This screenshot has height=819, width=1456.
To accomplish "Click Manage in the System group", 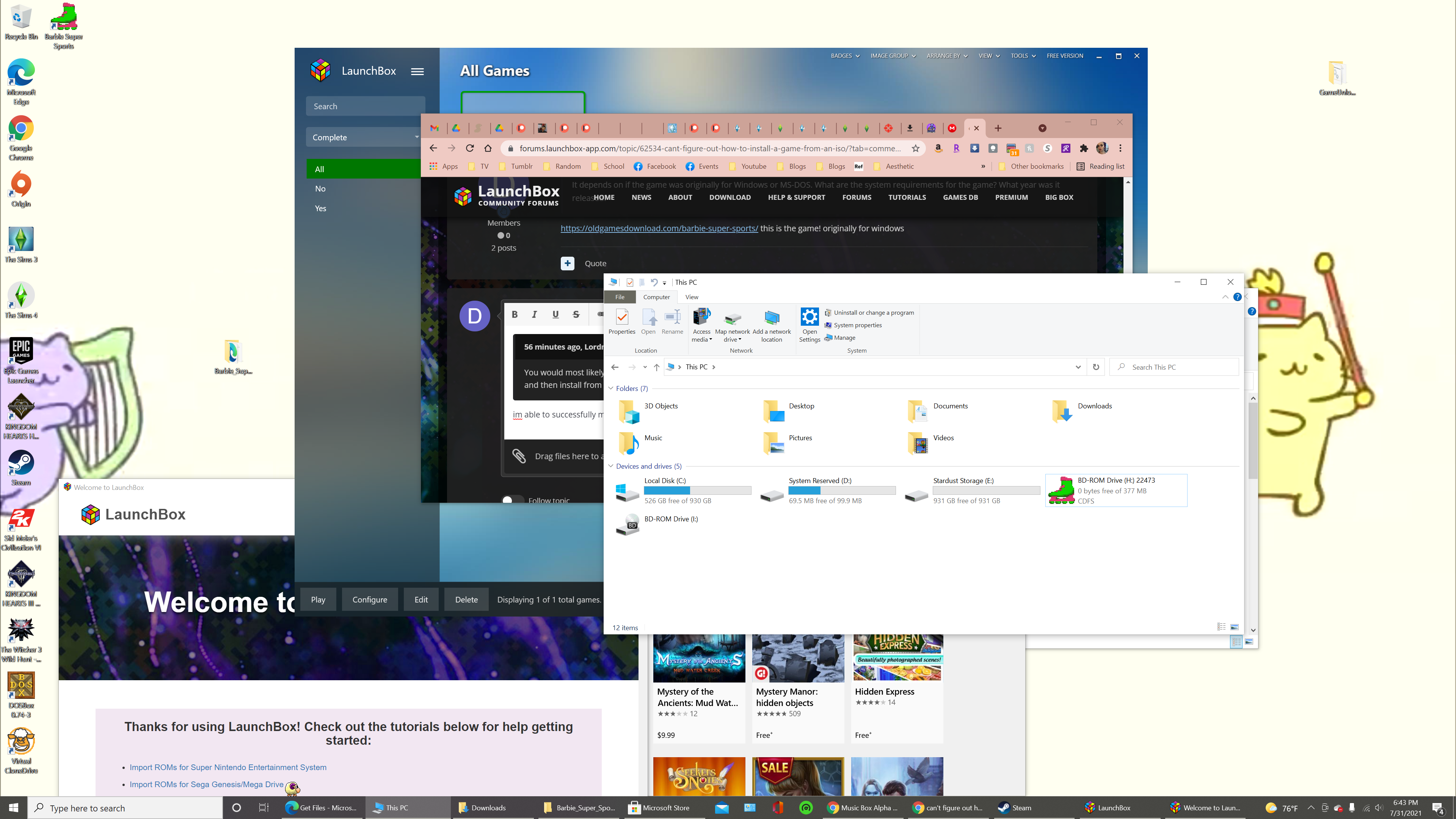I will [839, 337].
